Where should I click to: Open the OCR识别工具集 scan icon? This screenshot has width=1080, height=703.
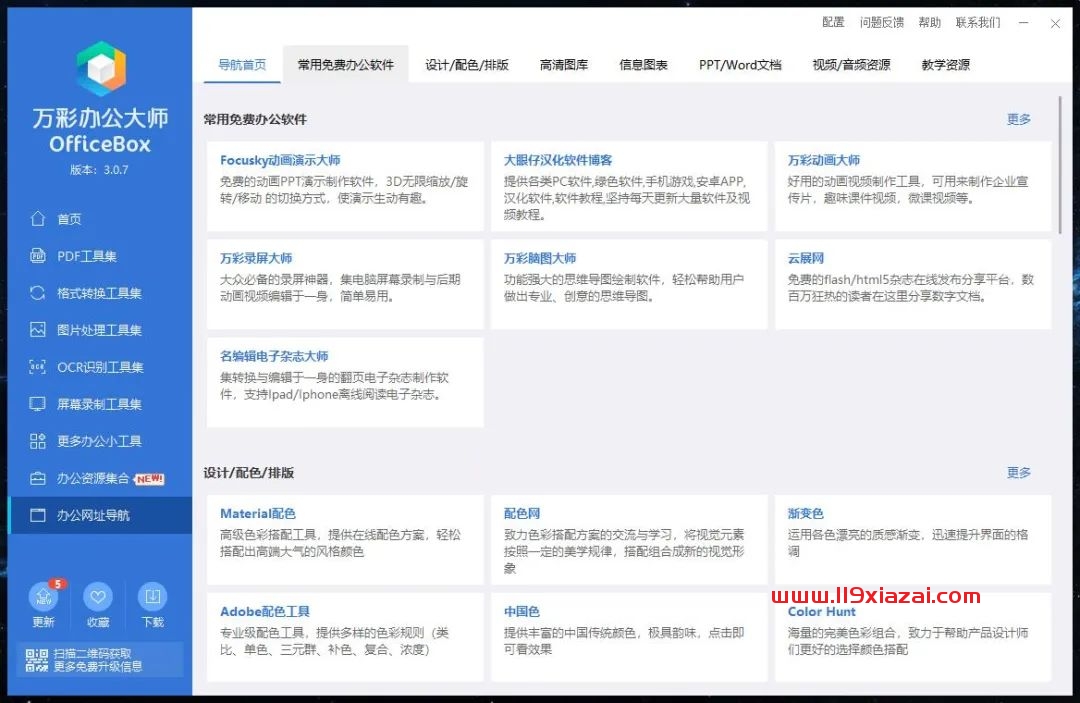(38, 367)
